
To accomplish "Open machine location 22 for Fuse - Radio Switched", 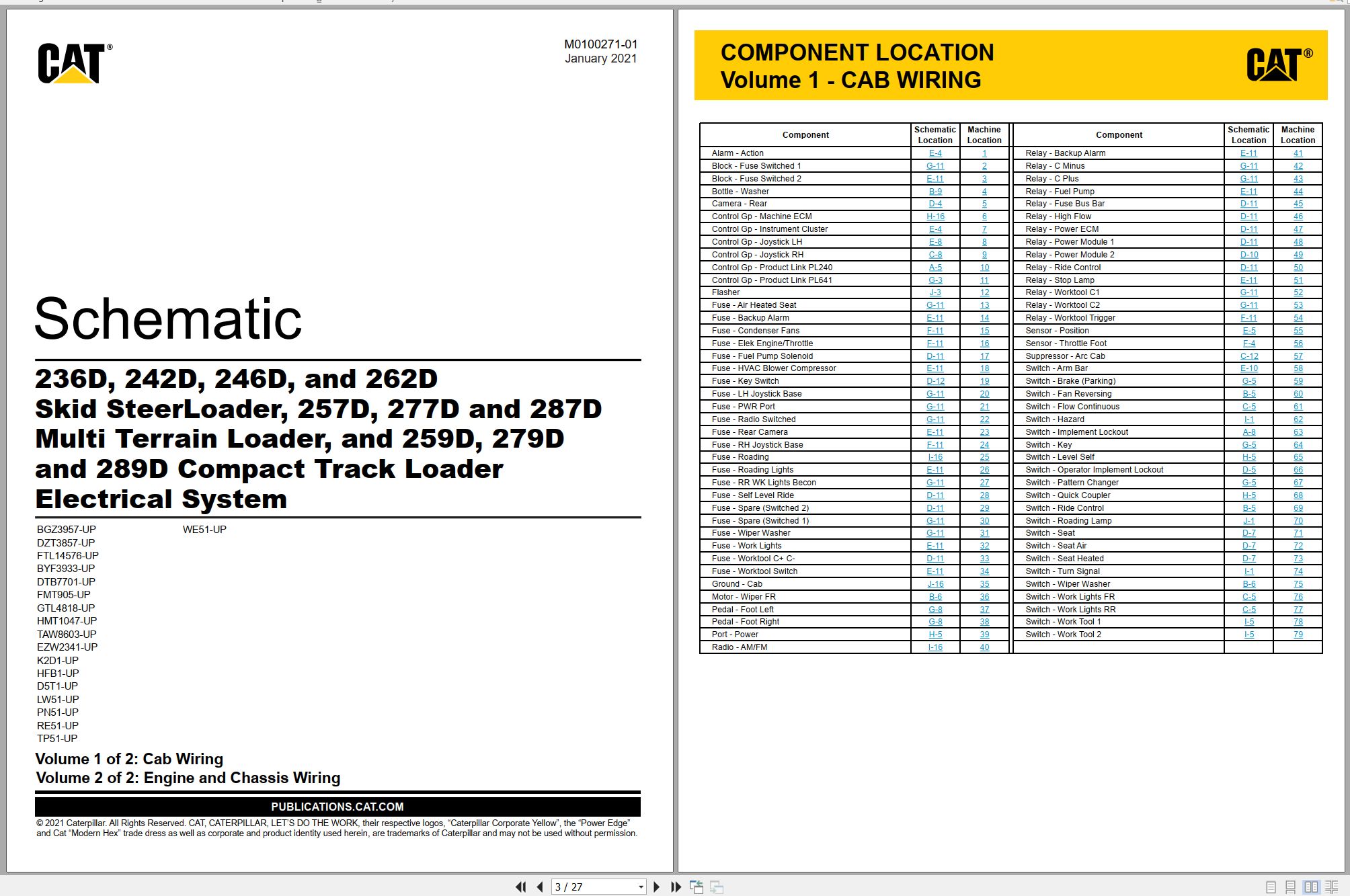I will (x=984, y=419).
